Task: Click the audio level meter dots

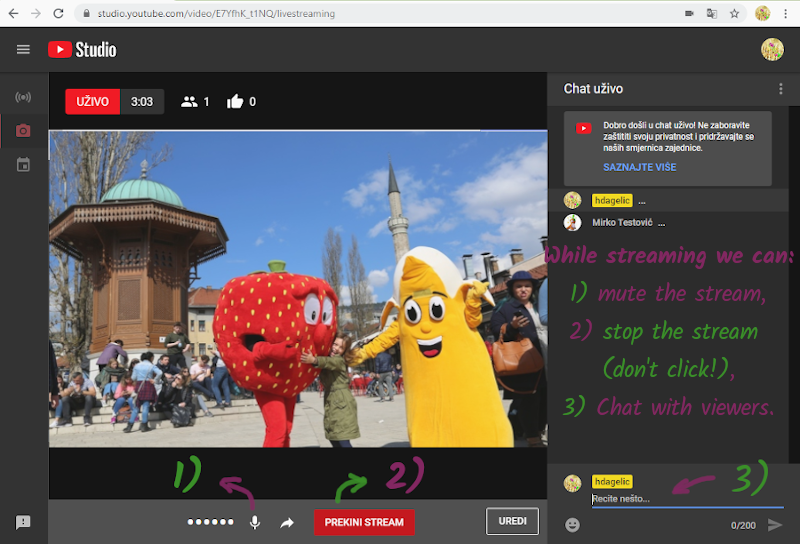Action: (x=211, y=522)
